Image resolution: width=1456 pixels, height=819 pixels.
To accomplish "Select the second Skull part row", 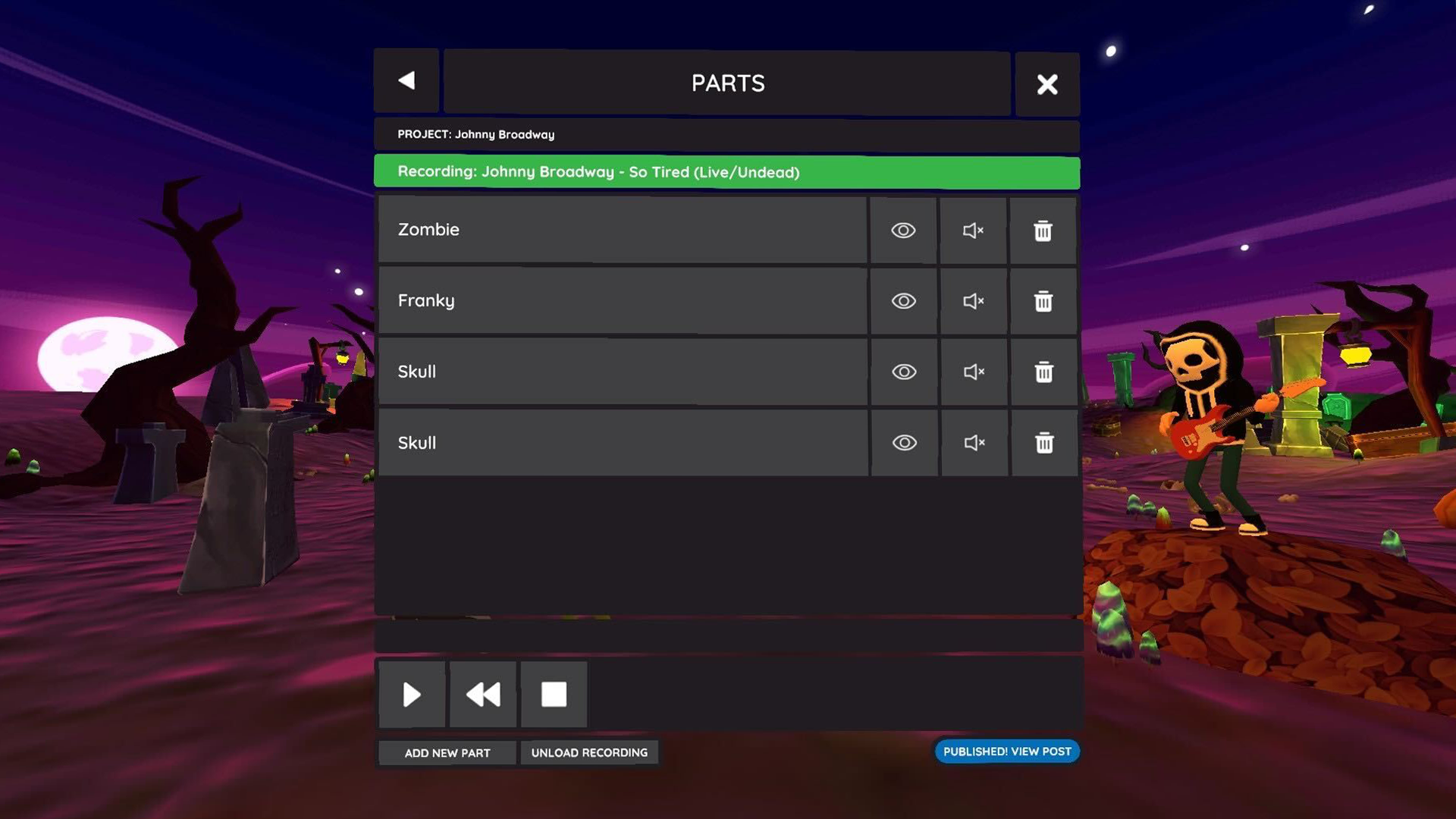I will coord(623,443).
